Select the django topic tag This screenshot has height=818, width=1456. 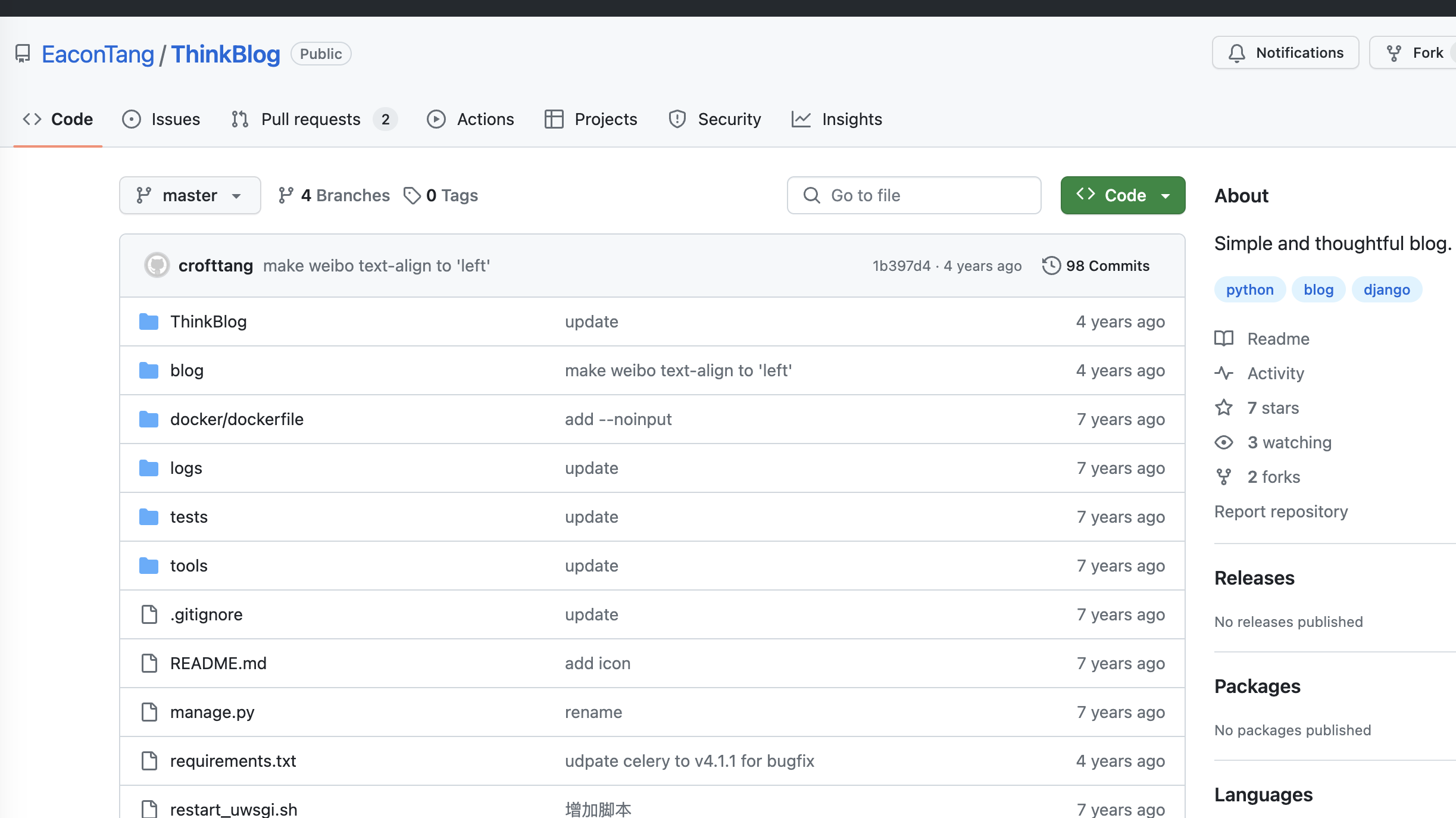pos(1387,290)
